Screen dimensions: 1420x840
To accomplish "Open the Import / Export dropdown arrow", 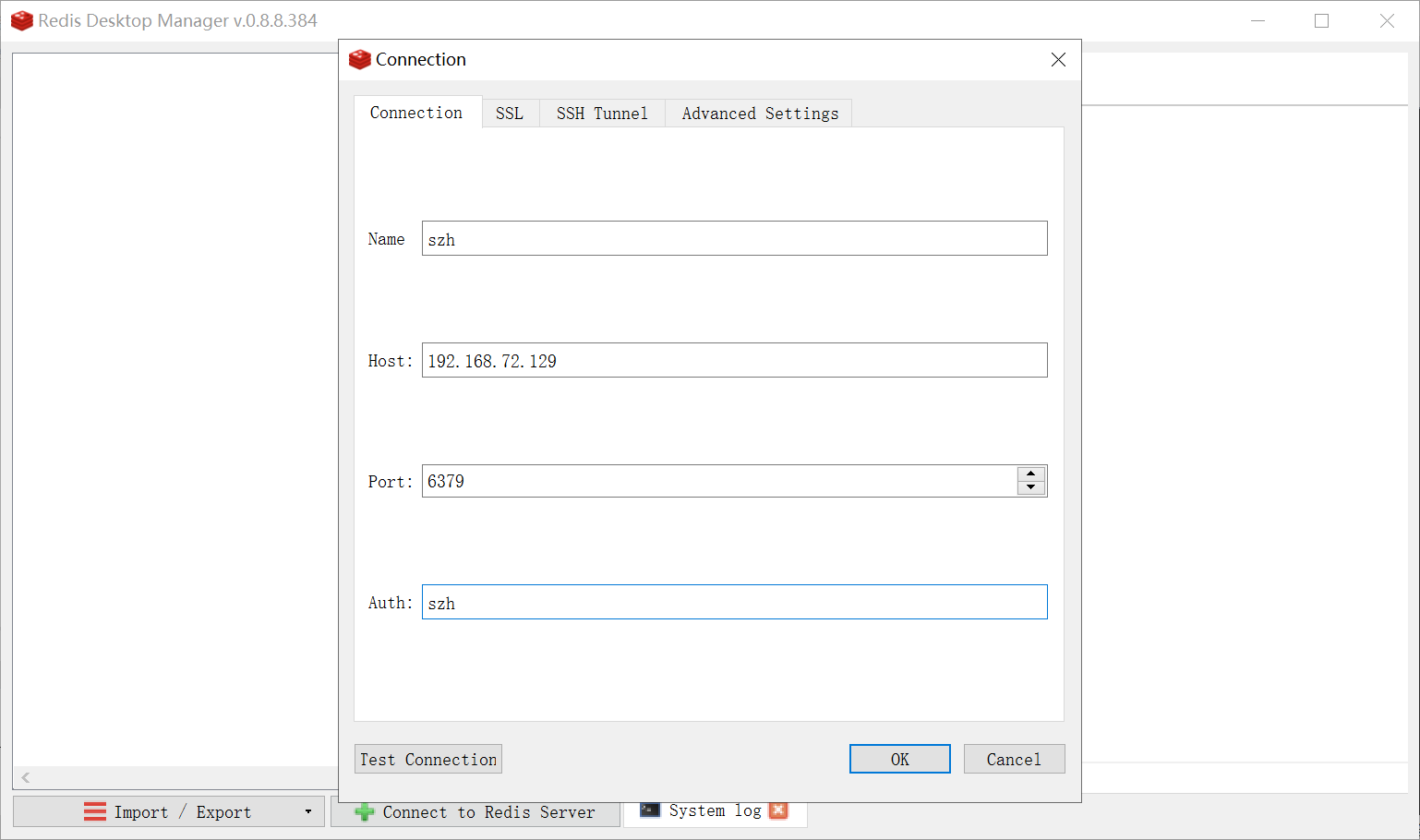I will tap(308, 811).
